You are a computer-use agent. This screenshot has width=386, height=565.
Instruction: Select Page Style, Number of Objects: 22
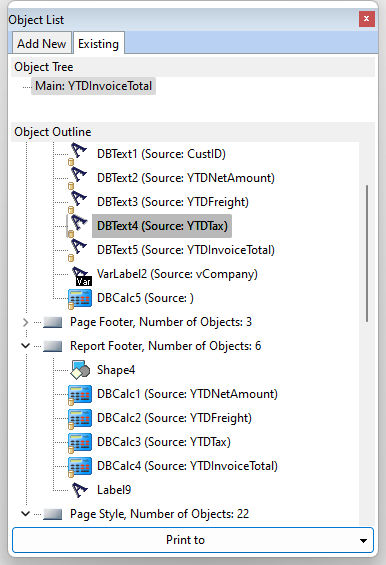159,514
